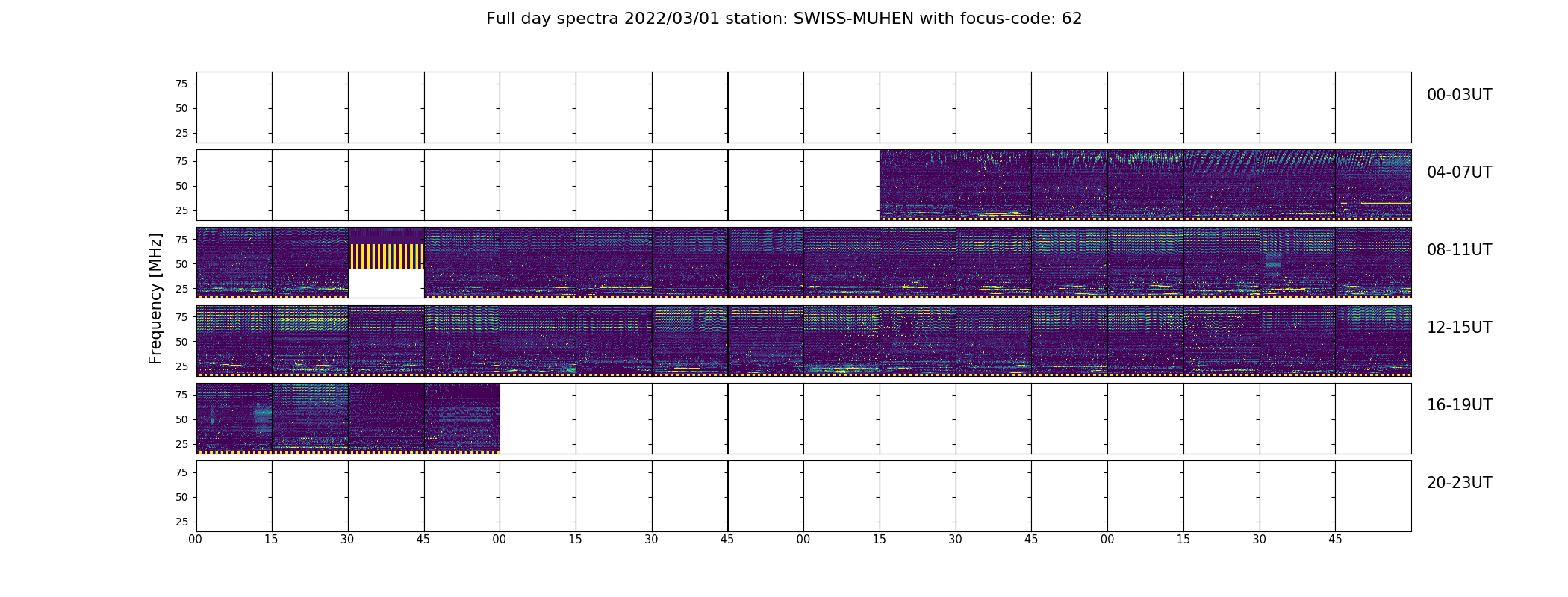1568x597 pixels.
Task: Click the '50' tick in the 20-23UT row
Action: pyautogui.click(x=181, y=497)
